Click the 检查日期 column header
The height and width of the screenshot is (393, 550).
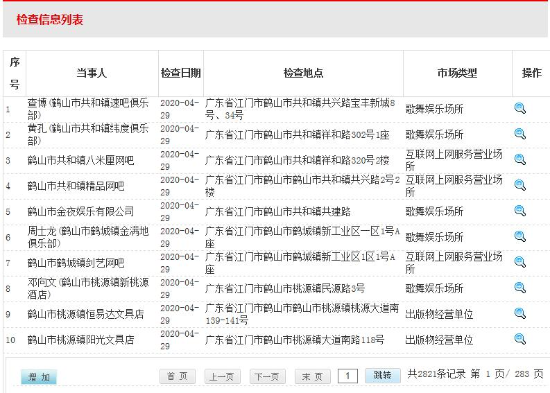181,73
